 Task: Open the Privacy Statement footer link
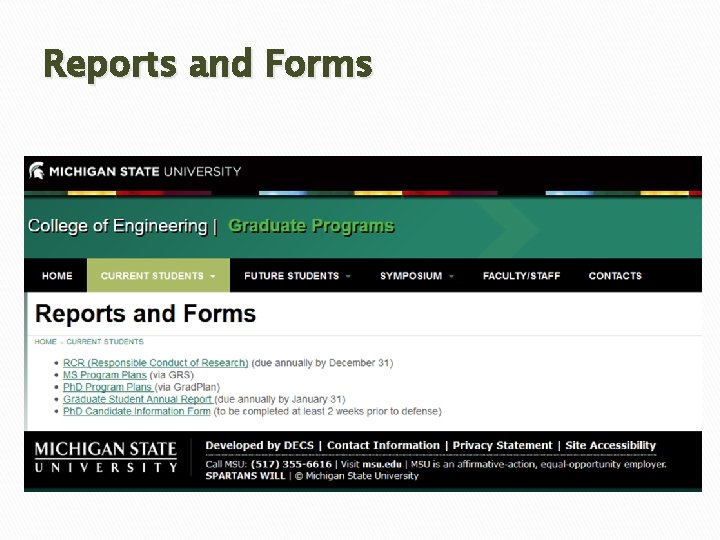(x=502, y=445)
